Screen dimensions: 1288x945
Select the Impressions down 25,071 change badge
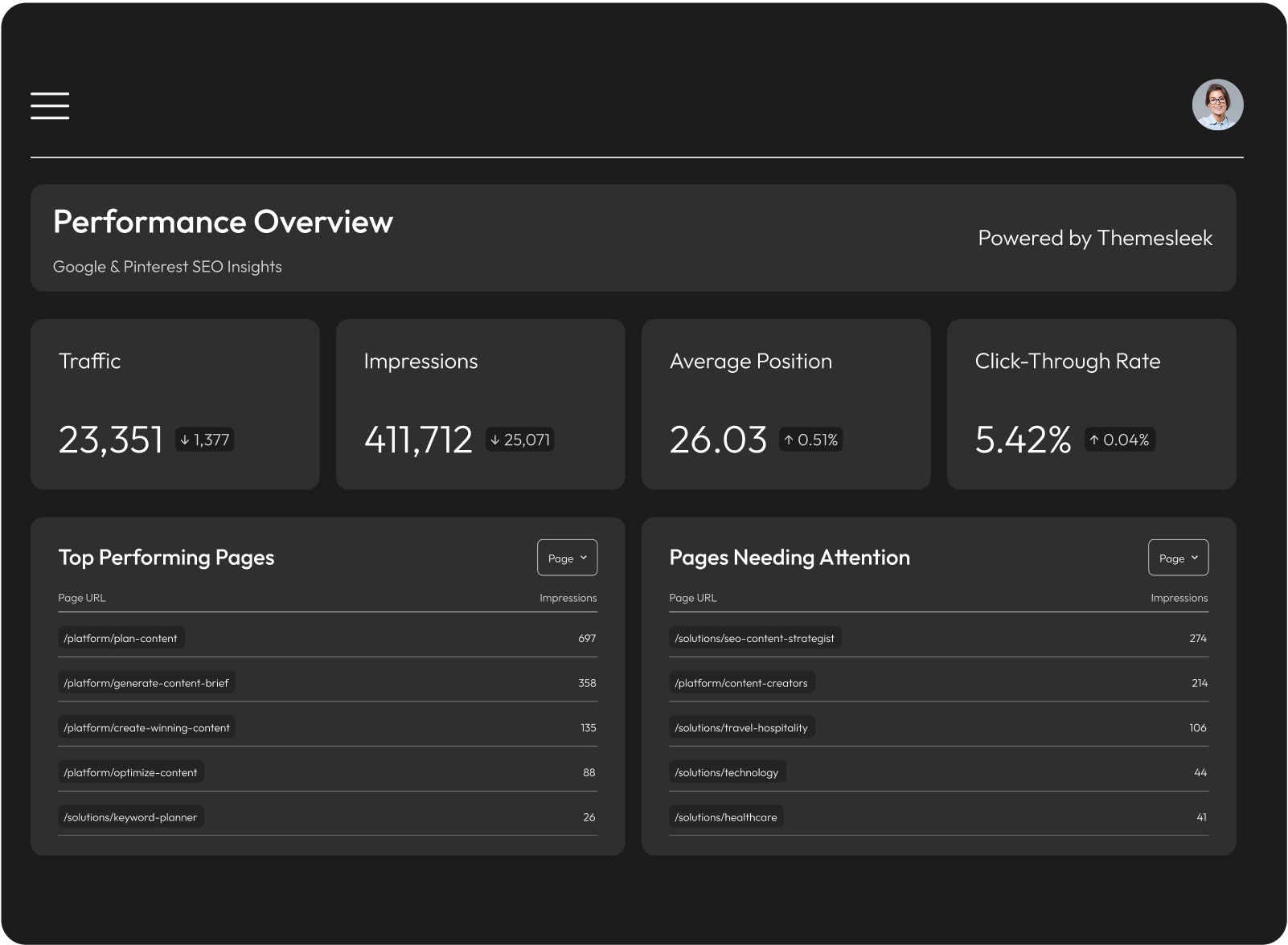519,440
